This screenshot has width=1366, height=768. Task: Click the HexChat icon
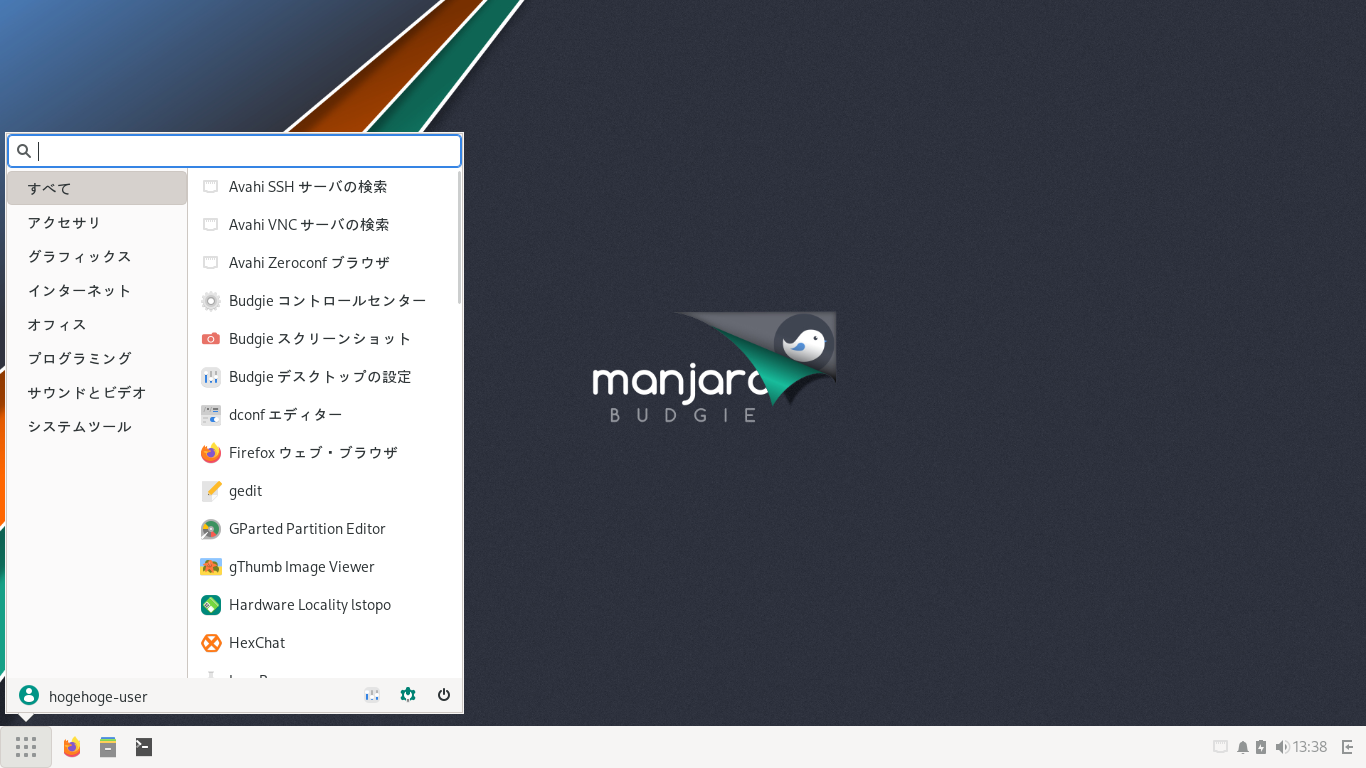210,643
